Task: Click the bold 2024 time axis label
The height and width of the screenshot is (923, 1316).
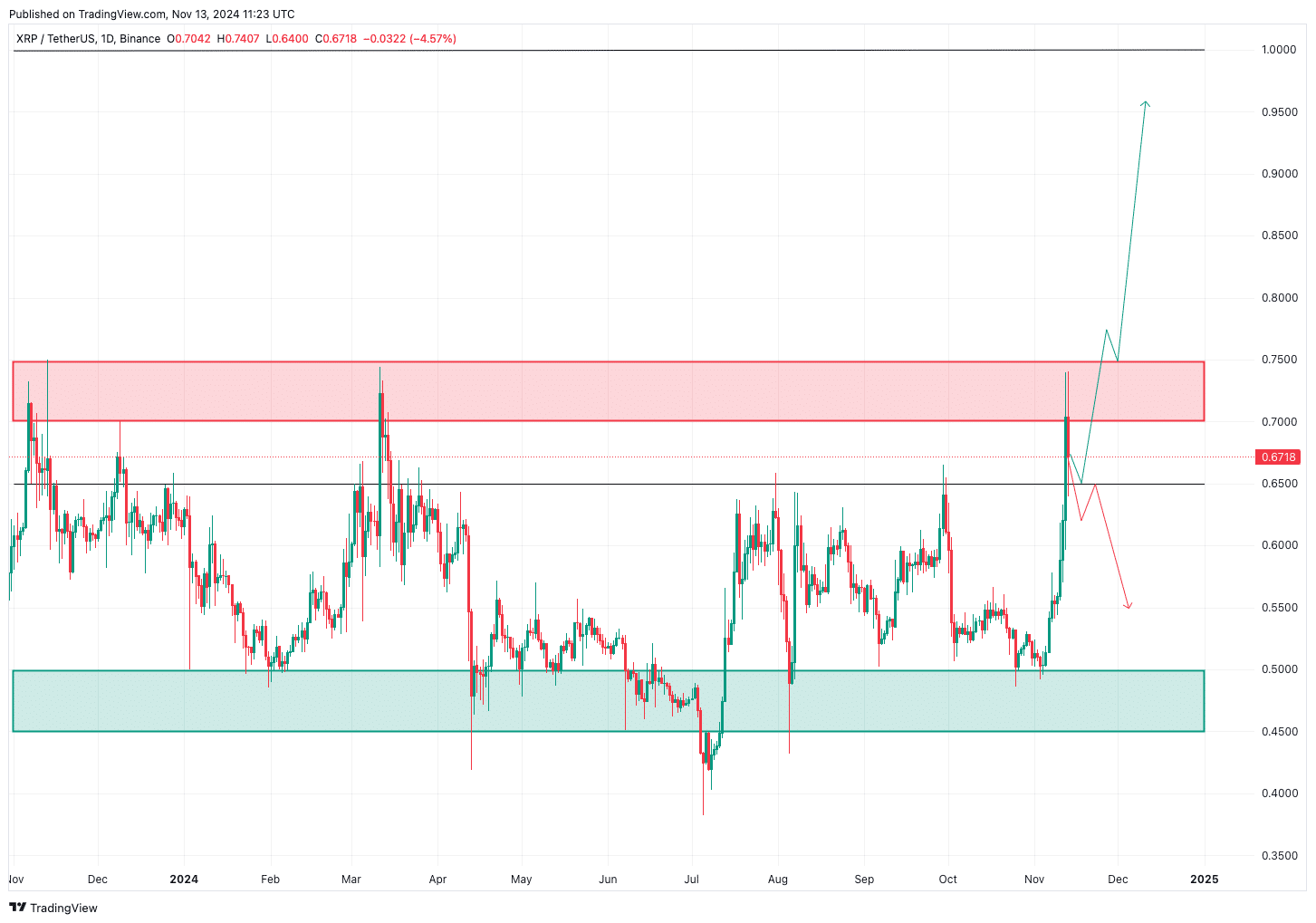Action: point(184,880)
